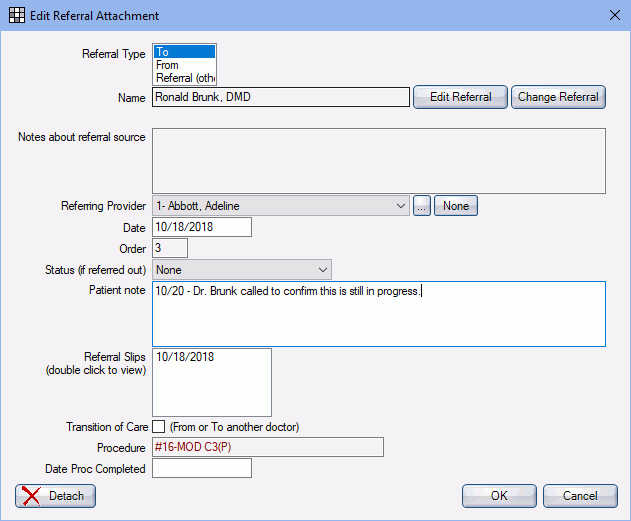Confirm with the OK button
The width and height of the screenshot is (631, 521).
[x=499, y=496]
